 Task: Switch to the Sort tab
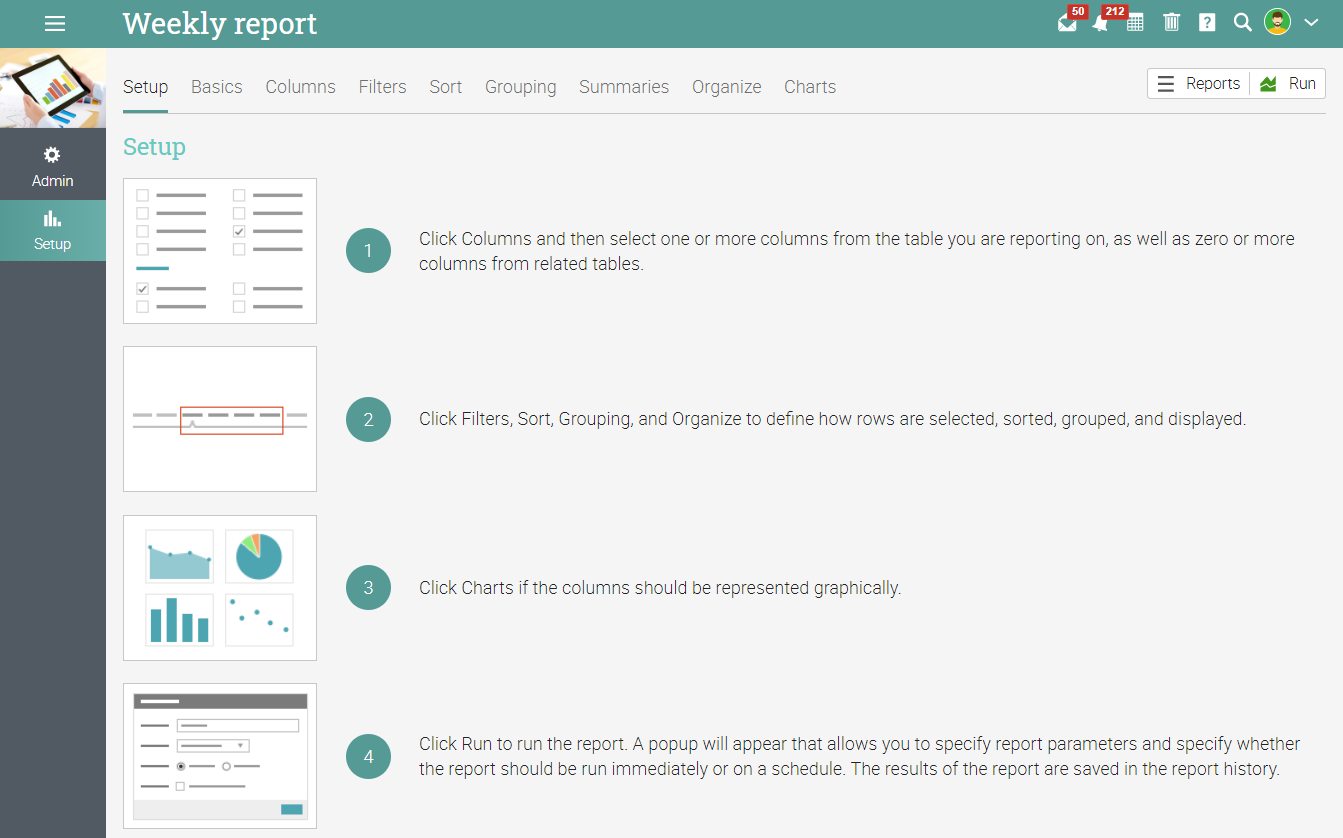[446, 87]
